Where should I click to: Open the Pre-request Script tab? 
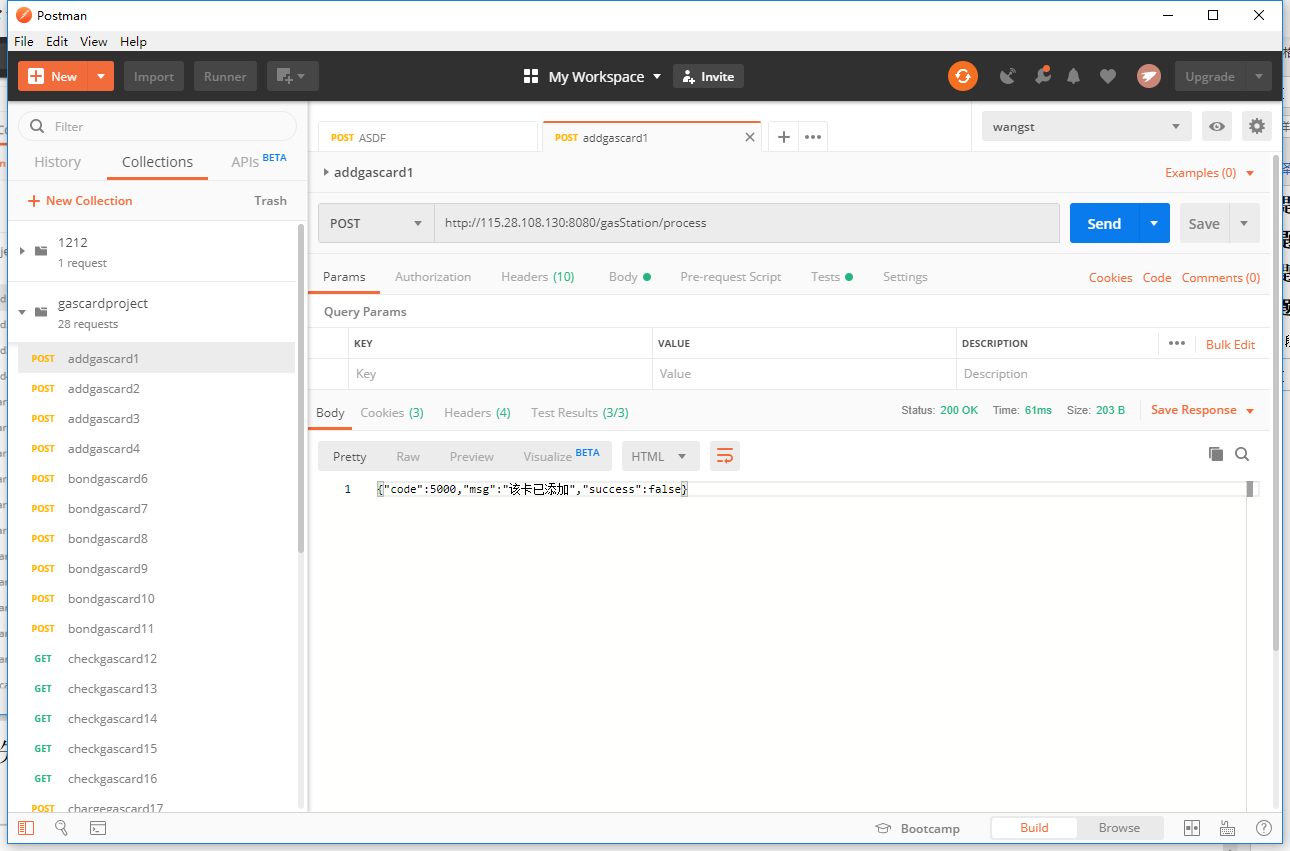pyautogui.click(x=731, y=277)
